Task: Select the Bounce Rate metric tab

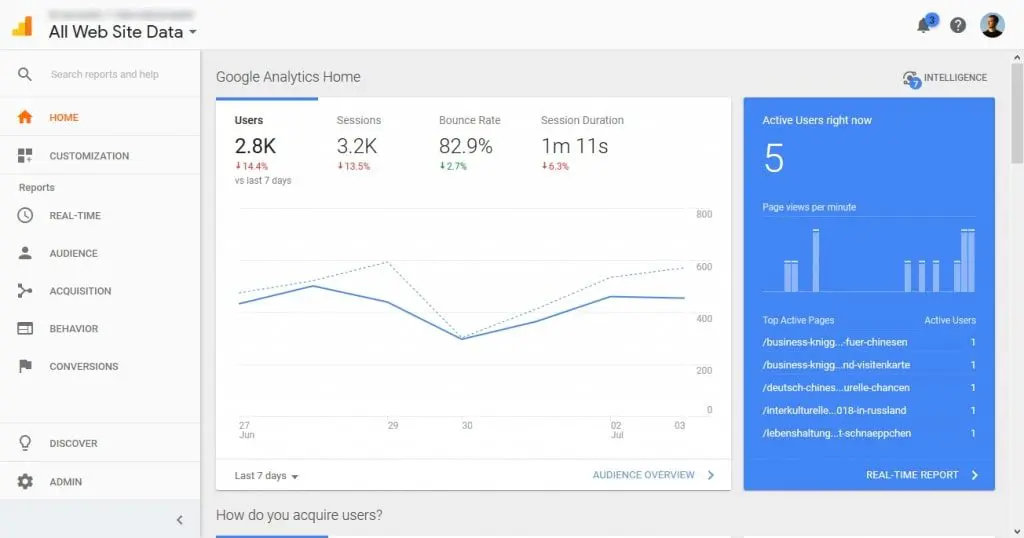Action: [469, 140]
